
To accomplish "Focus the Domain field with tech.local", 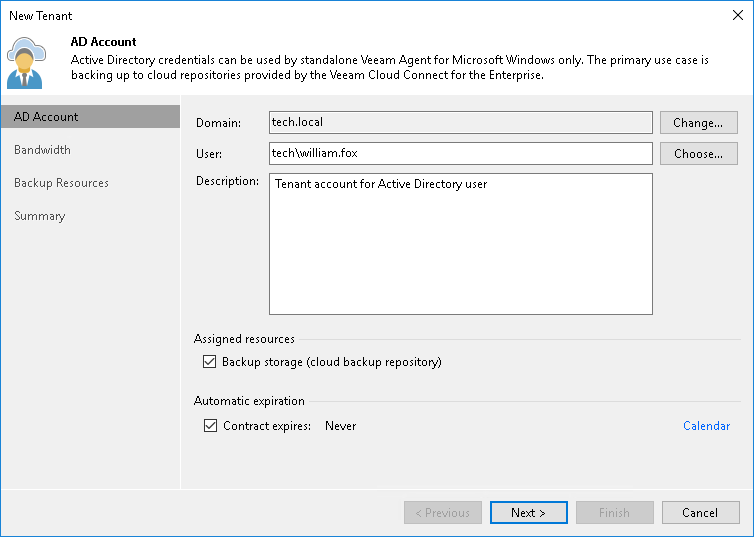I will (x=461, y=122).
